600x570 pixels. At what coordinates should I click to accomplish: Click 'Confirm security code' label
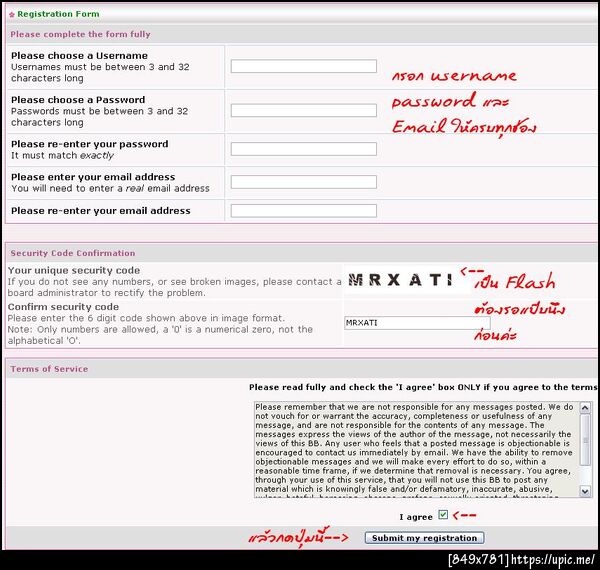[x=63, y=307]
